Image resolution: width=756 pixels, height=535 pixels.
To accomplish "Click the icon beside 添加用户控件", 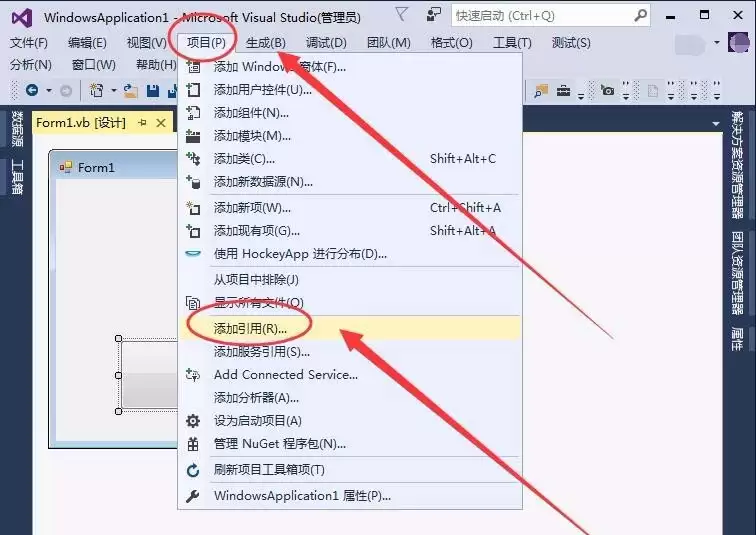I will (193, 90).
